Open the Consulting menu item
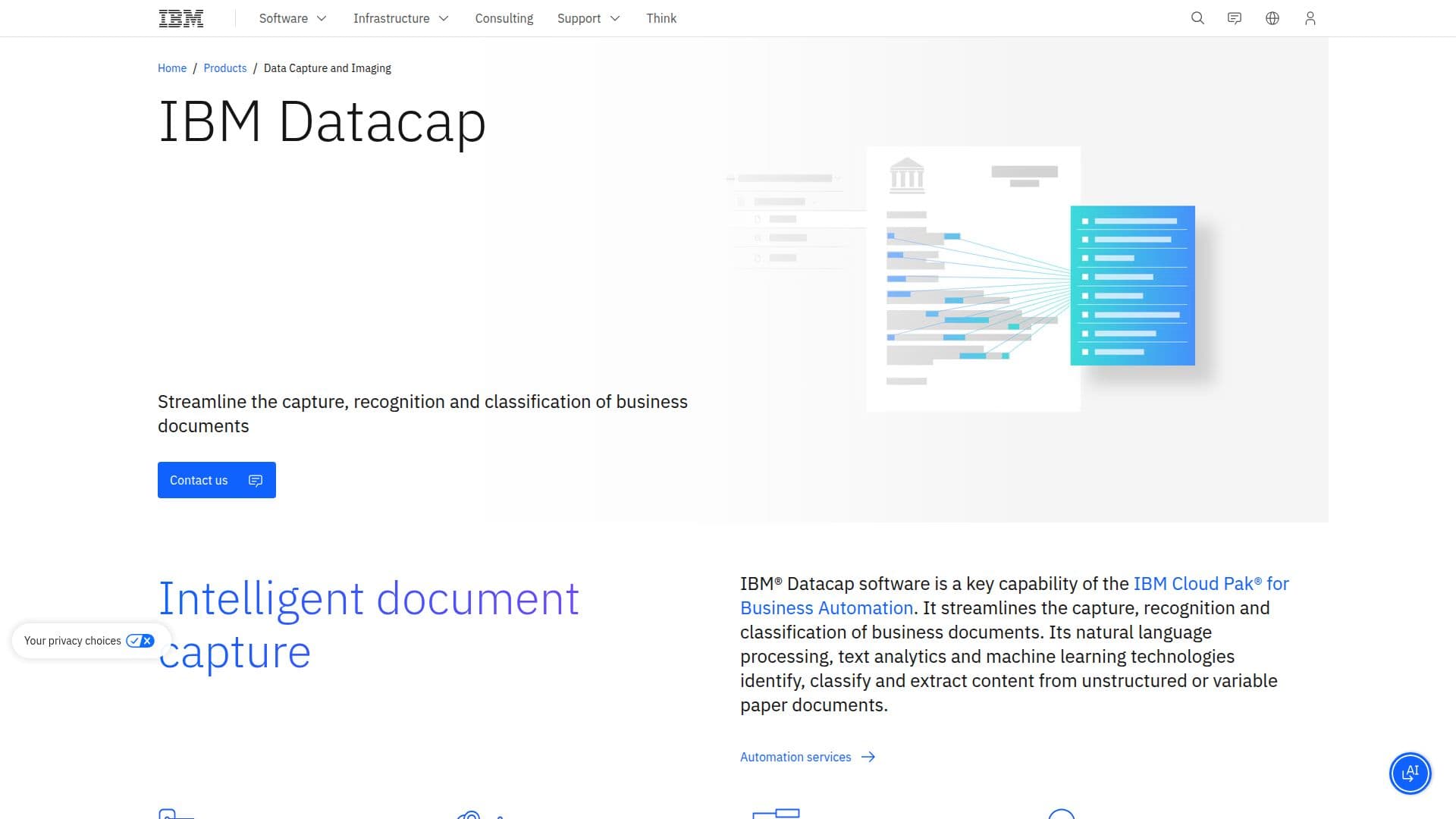 504,18
